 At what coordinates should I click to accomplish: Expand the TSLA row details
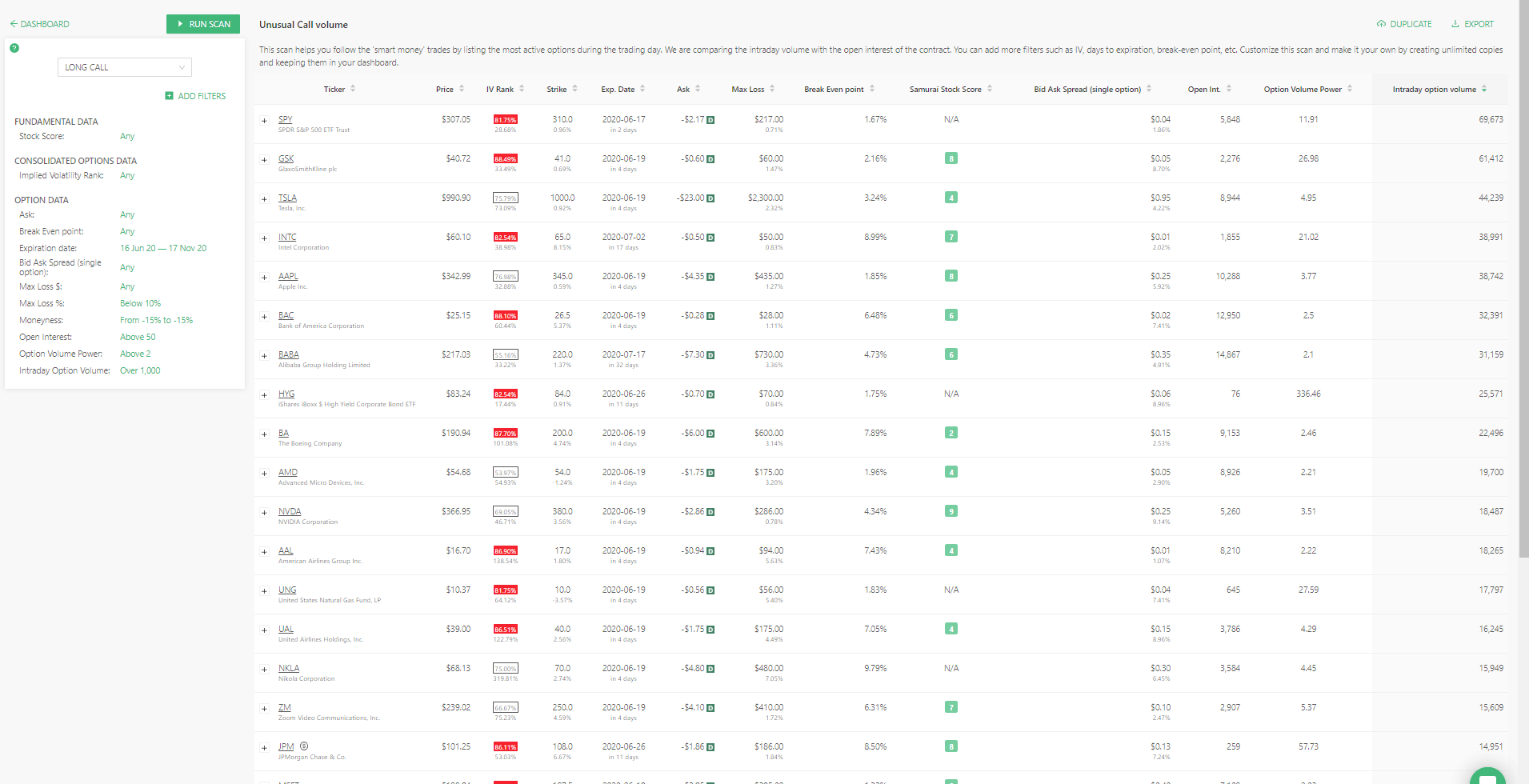[x=265, y=198]
